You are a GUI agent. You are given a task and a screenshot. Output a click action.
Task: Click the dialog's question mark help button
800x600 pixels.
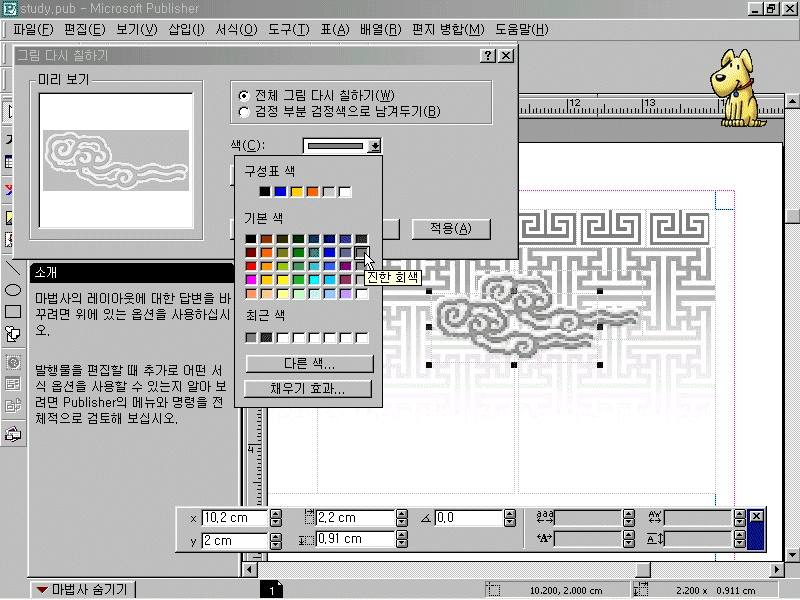(488, 56)
